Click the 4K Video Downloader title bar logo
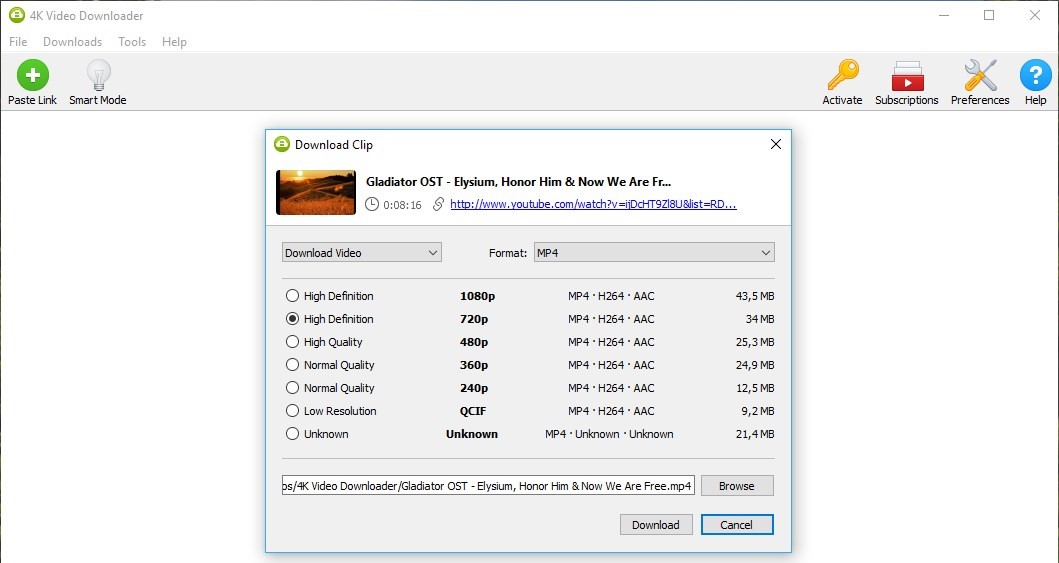Image resolution: width=1059 pixels, height=563 pixels. point(16,15)
